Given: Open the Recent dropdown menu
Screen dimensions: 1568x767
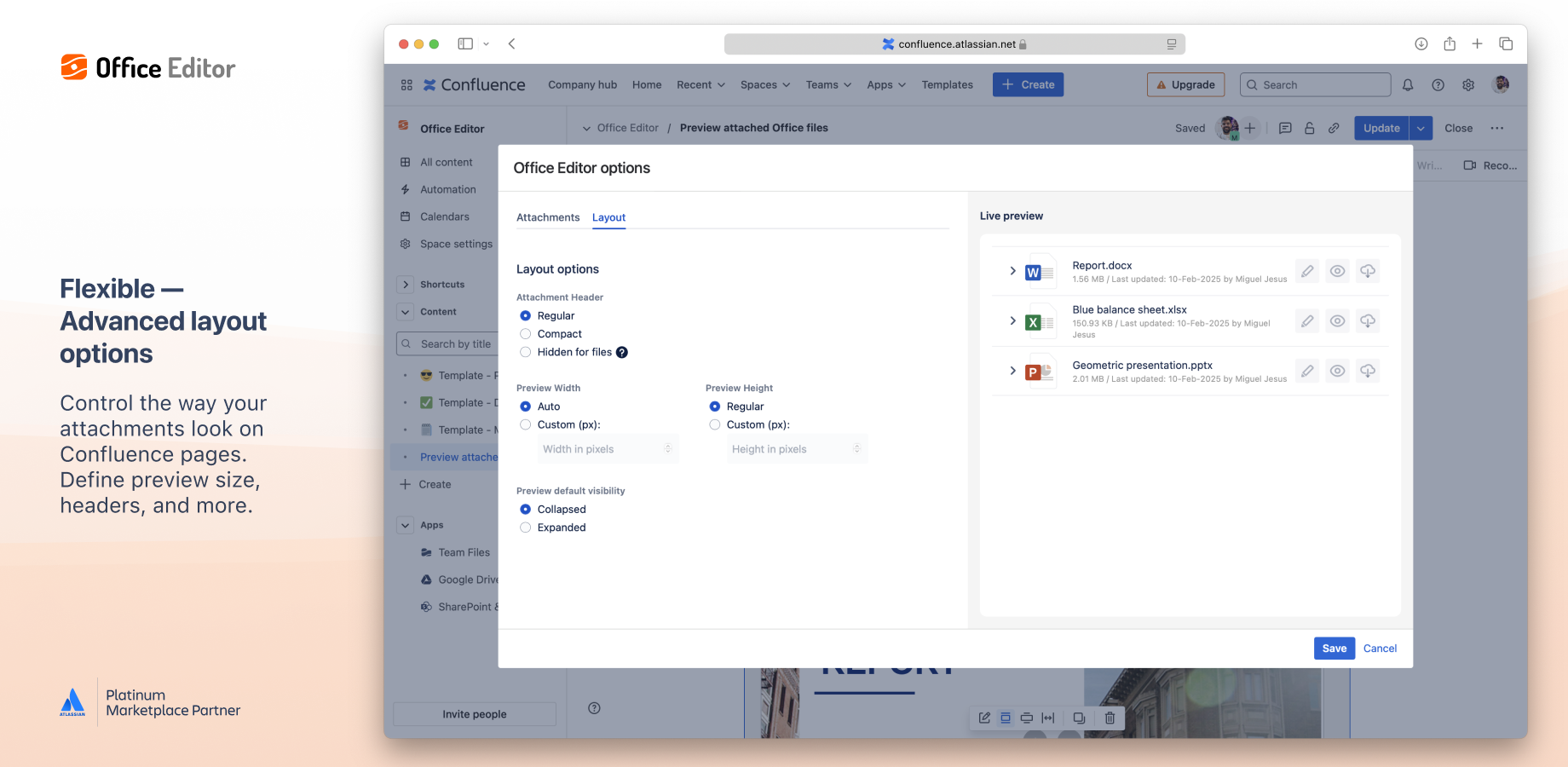Looking at the screenshot, I should pos(700,84).
